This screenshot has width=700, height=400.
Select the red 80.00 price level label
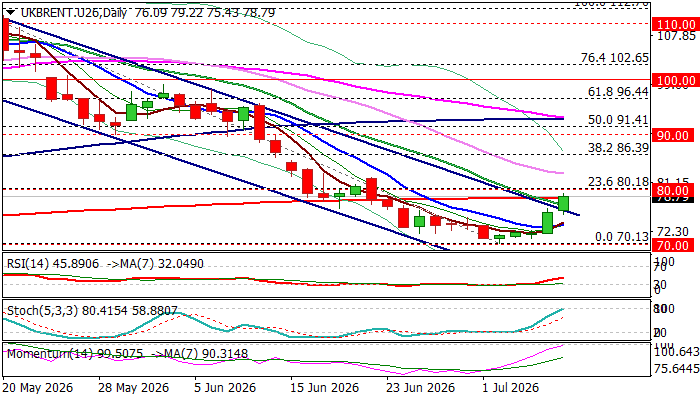pos(673,190)
